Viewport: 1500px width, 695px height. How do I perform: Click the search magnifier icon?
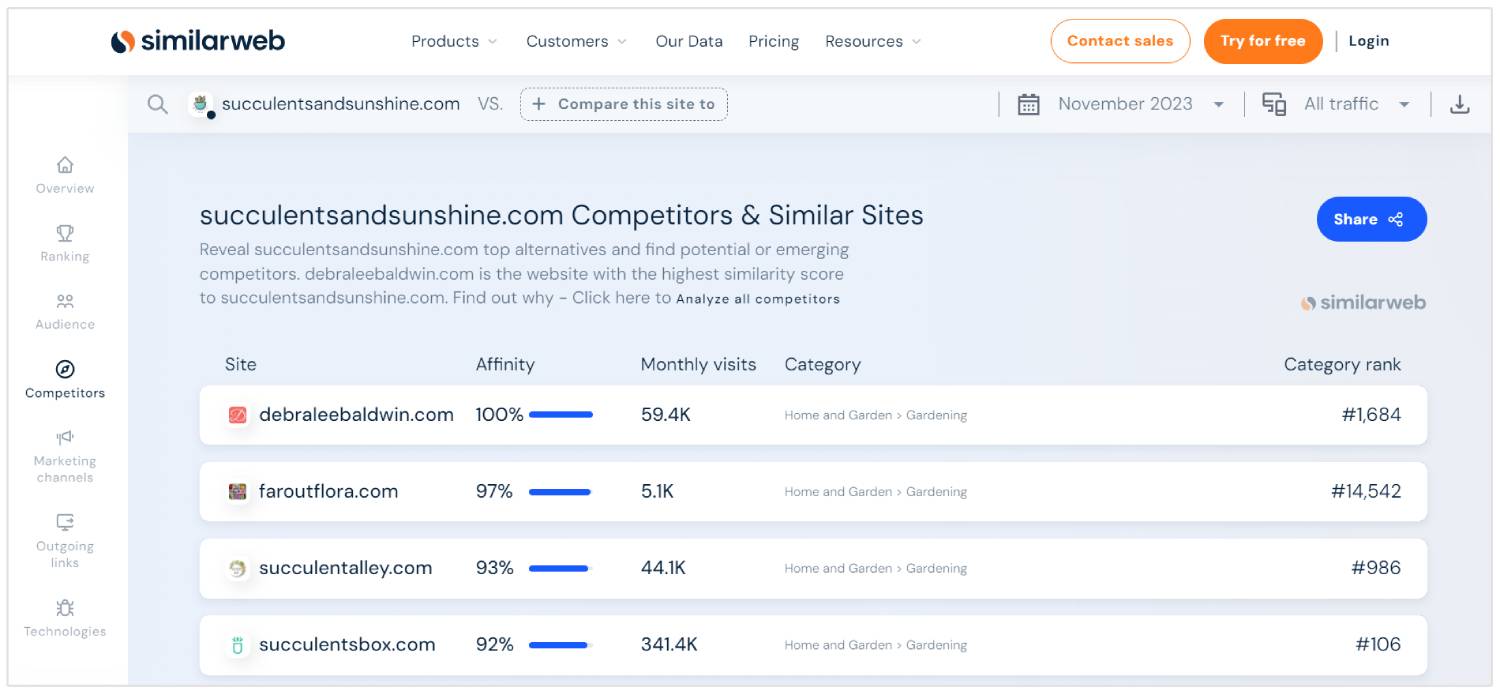coord(157,104)
